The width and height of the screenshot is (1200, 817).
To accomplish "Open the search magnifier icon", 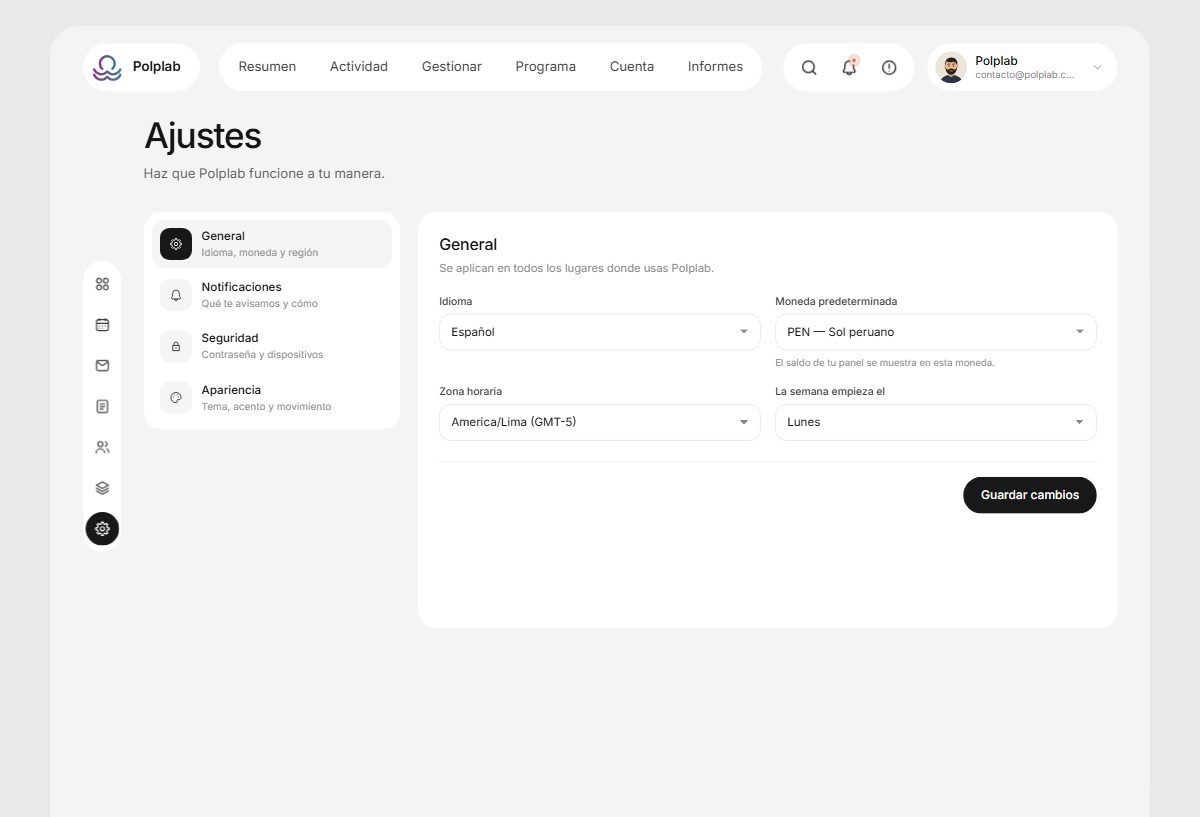I will [809, 67].
